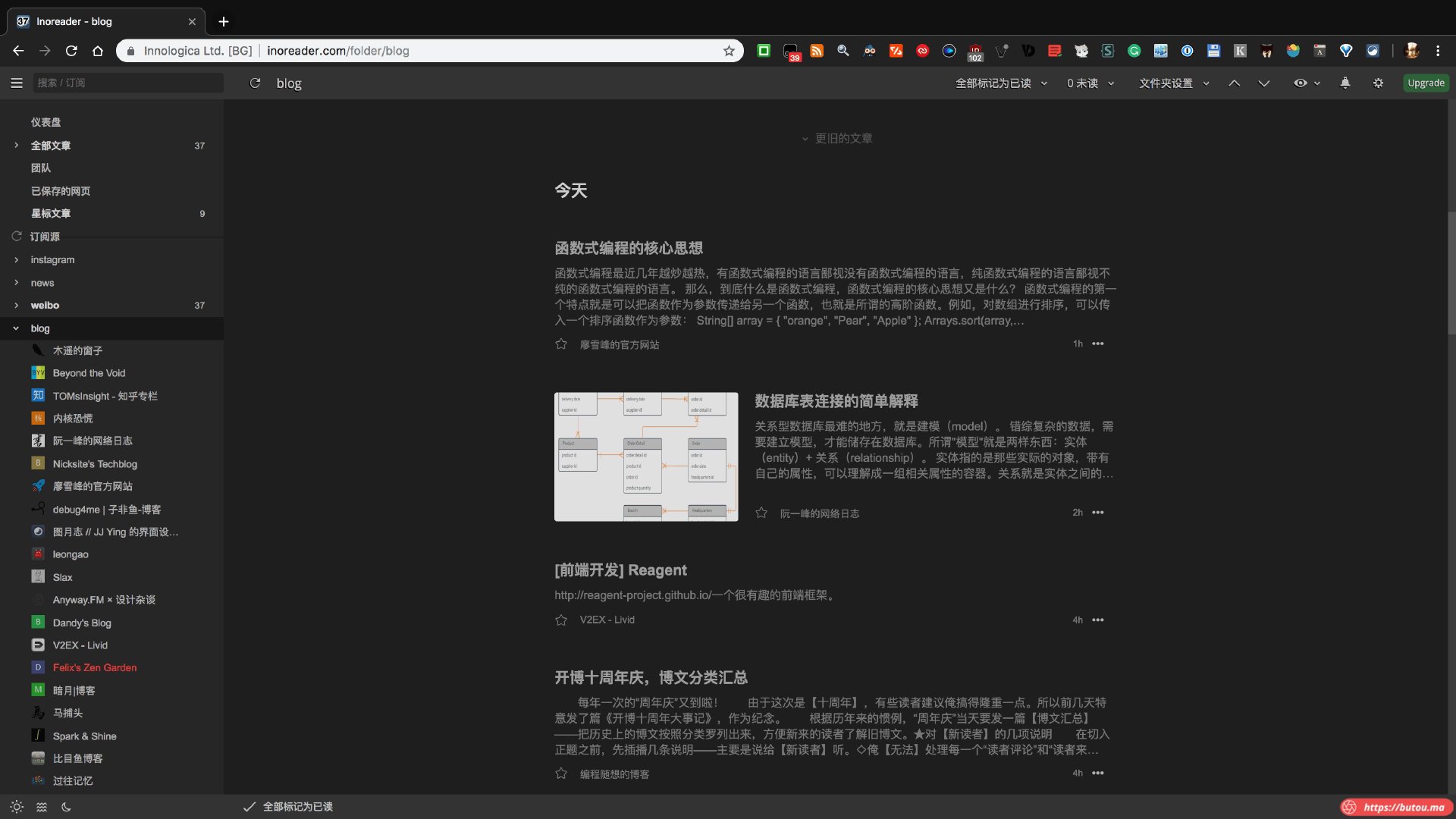Go to next article with down arrow
Screen dimensions: 1456x819
click(x=1263, y=83)
